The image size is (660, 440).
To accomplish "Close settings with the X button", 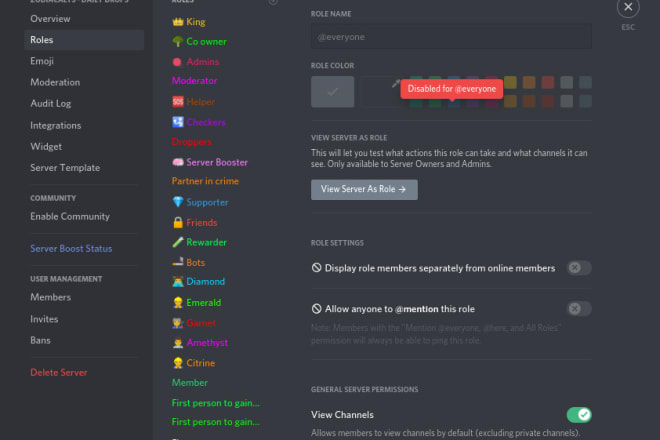I will click(x=628, y=7).
